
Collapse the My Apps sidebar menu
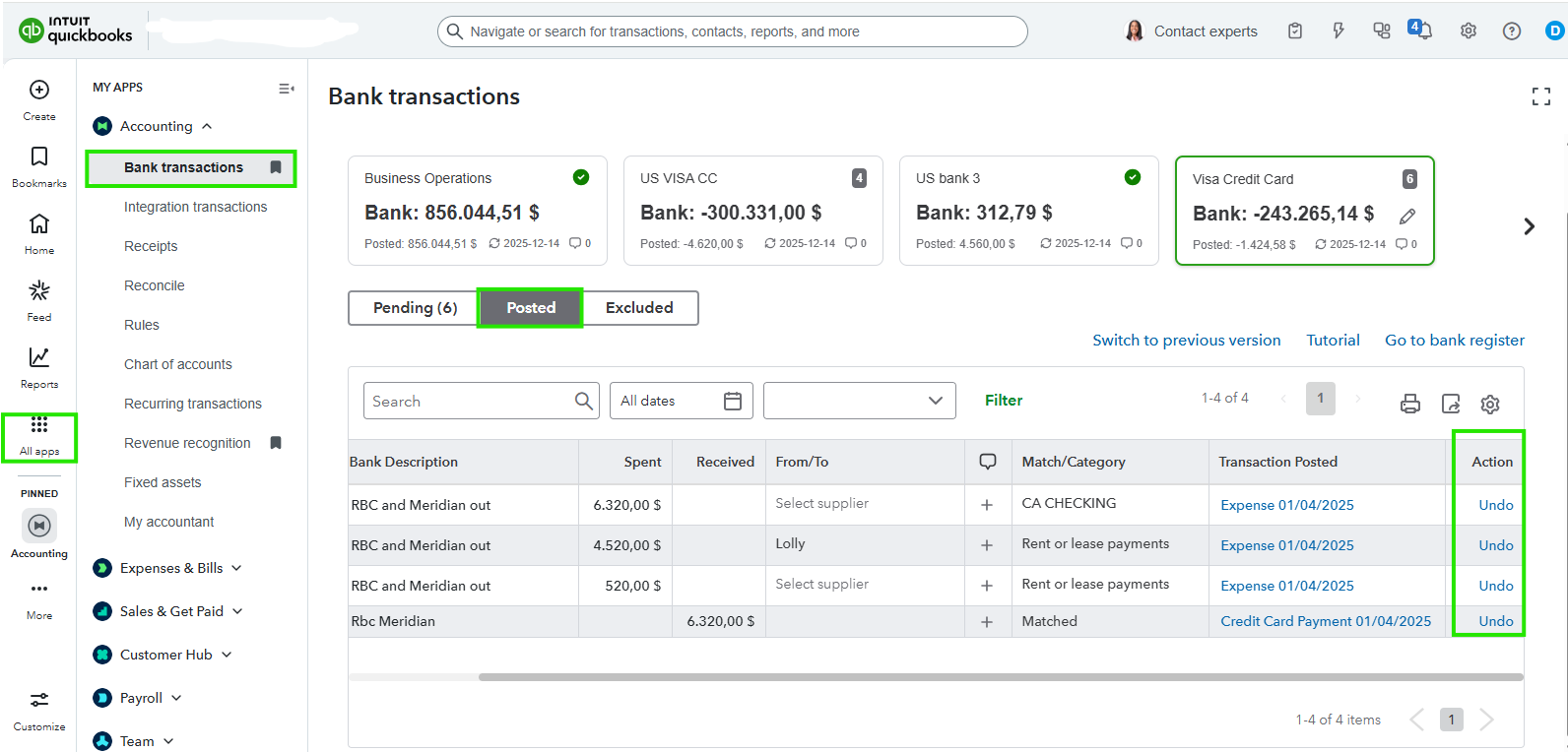point(286,89)
